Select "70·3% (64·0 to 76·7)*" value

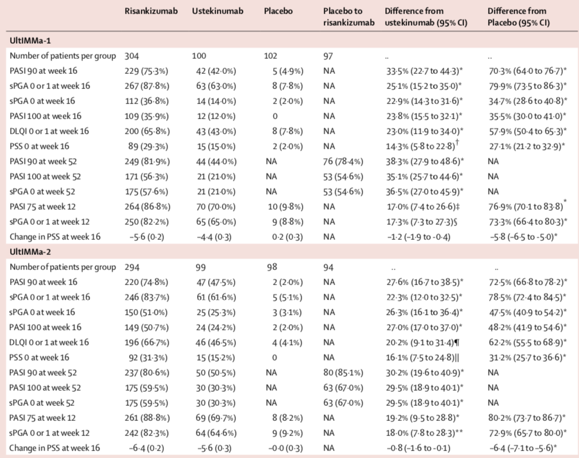coord(527,71)
